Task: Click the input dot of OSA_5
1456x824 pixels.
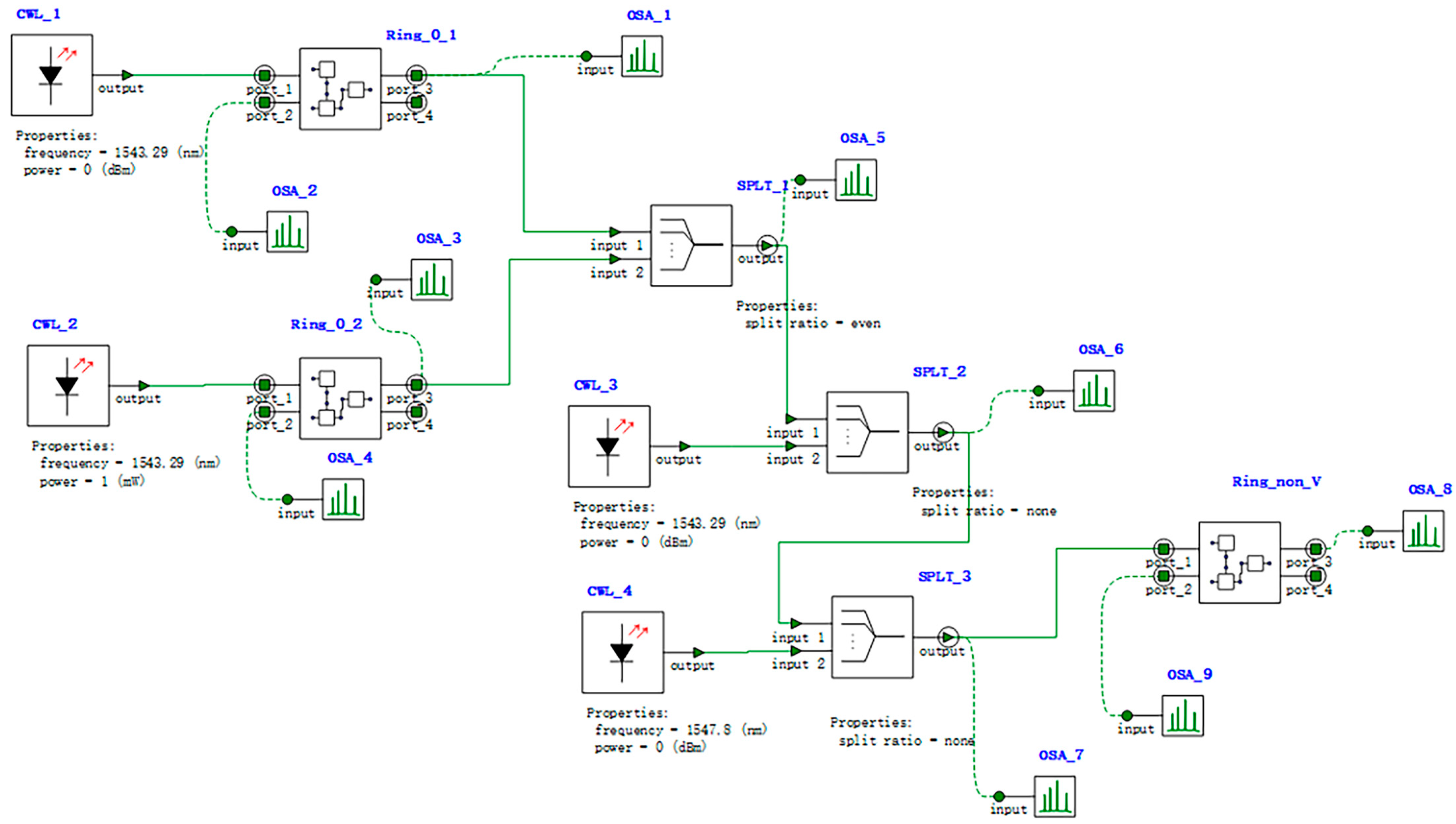Action: pos(800,180)
